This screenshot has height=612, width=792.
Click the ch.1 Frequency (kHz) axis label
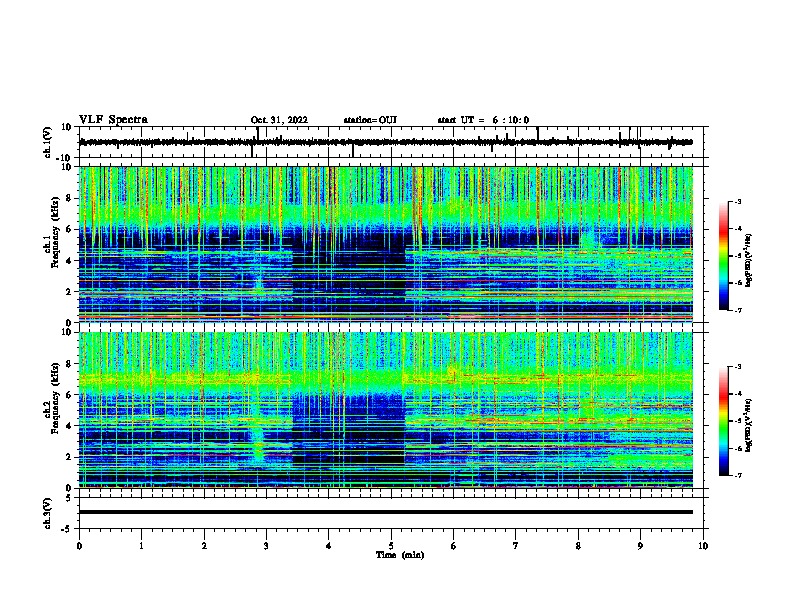click(52, 233)
